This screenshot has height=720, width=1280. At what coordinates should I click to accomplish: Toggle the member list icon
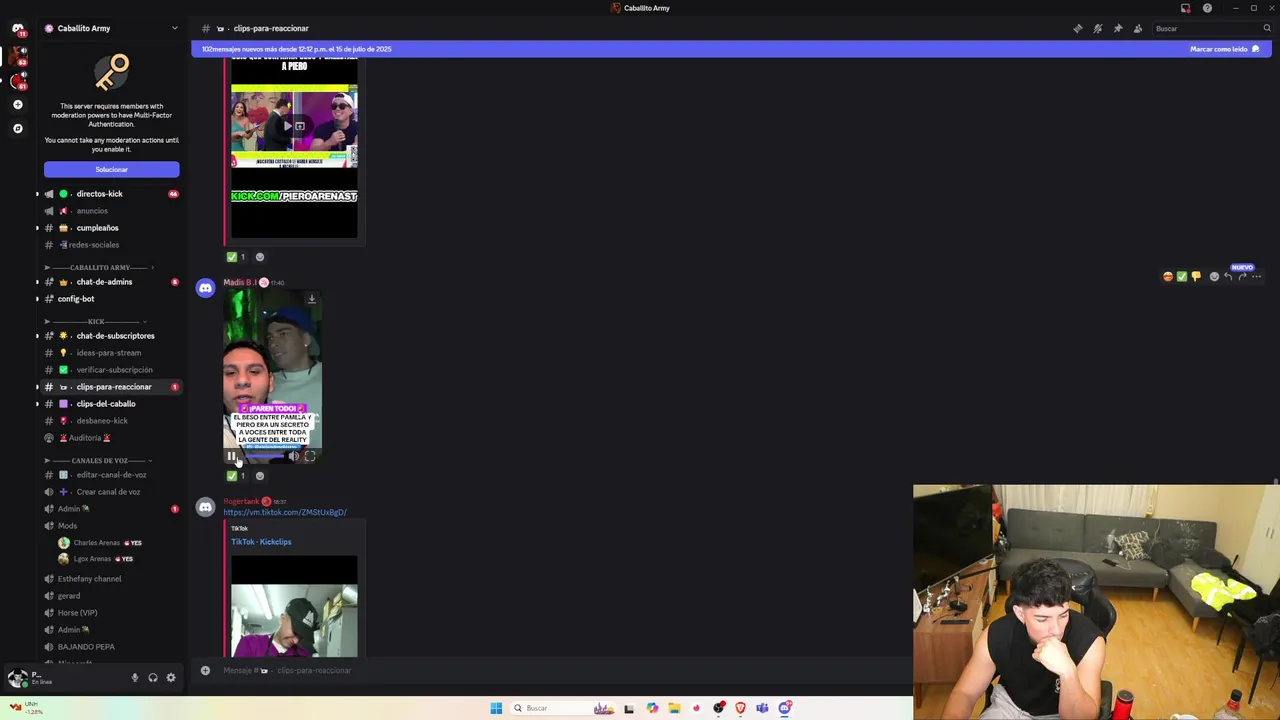click(x=1137, y=28)
